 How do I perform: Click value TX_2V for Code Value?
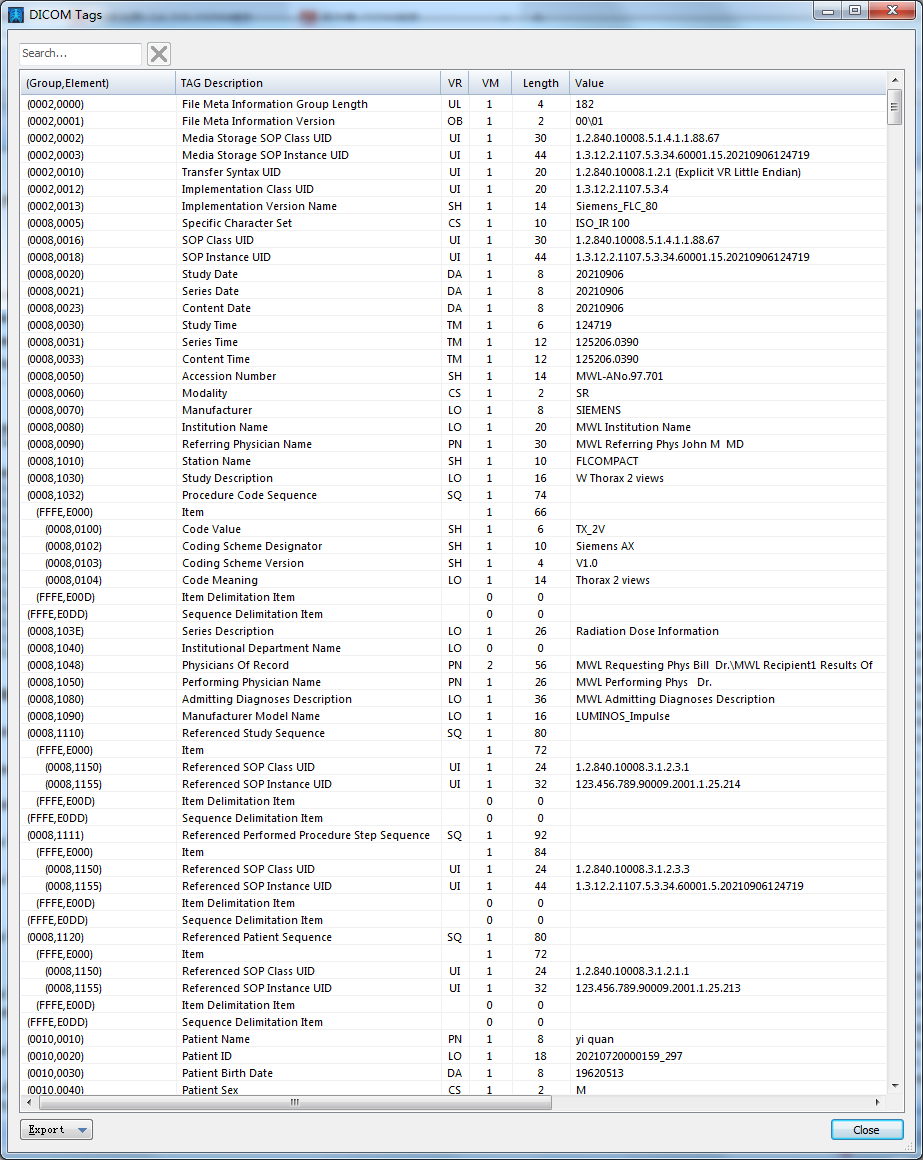coord(590,530)
